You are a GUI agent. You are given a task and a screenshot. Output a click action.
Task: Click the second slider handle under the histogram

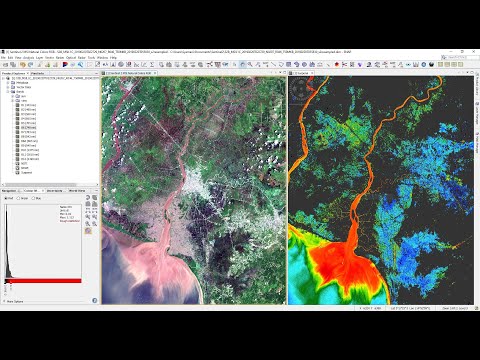(11, 282)
